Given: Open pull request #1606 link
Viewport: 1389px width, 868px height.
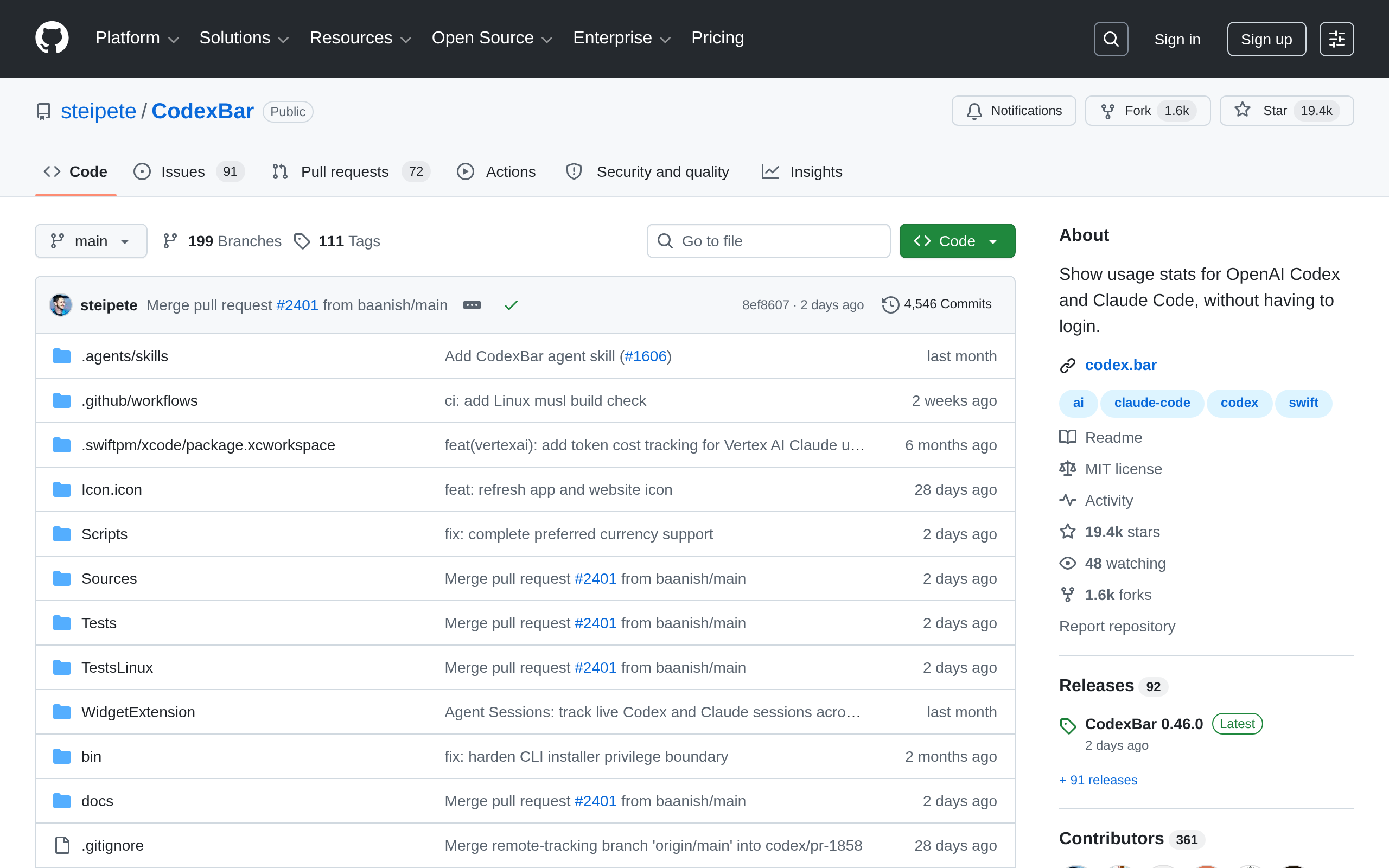Looking at the screenshot, I should click(x=646, y=356).
